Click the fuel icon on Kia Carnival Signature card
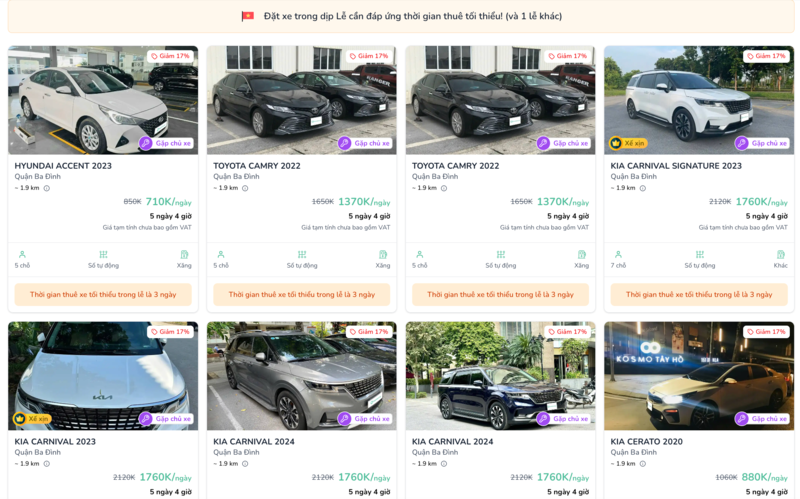The width and height of the screenshot is (800, 499). 780,255
